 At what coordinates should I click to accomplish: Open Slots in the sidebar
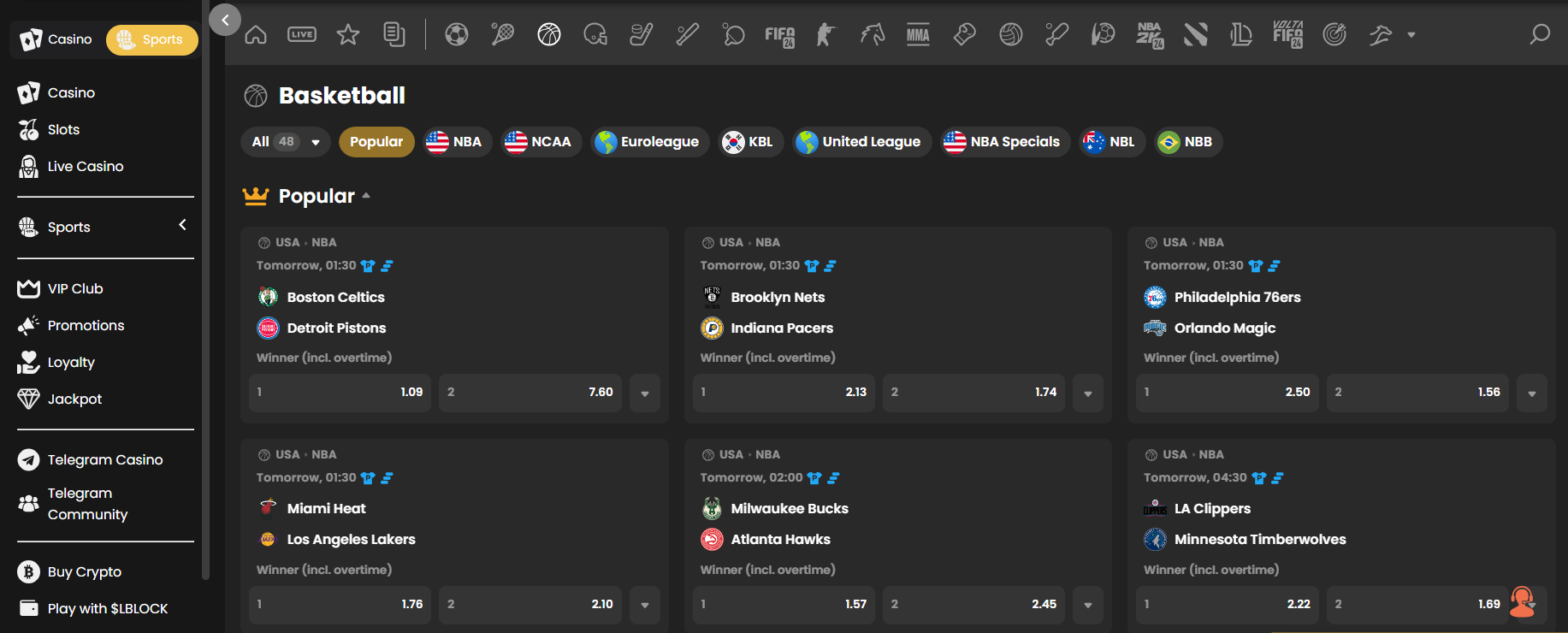tap(49, 129)
